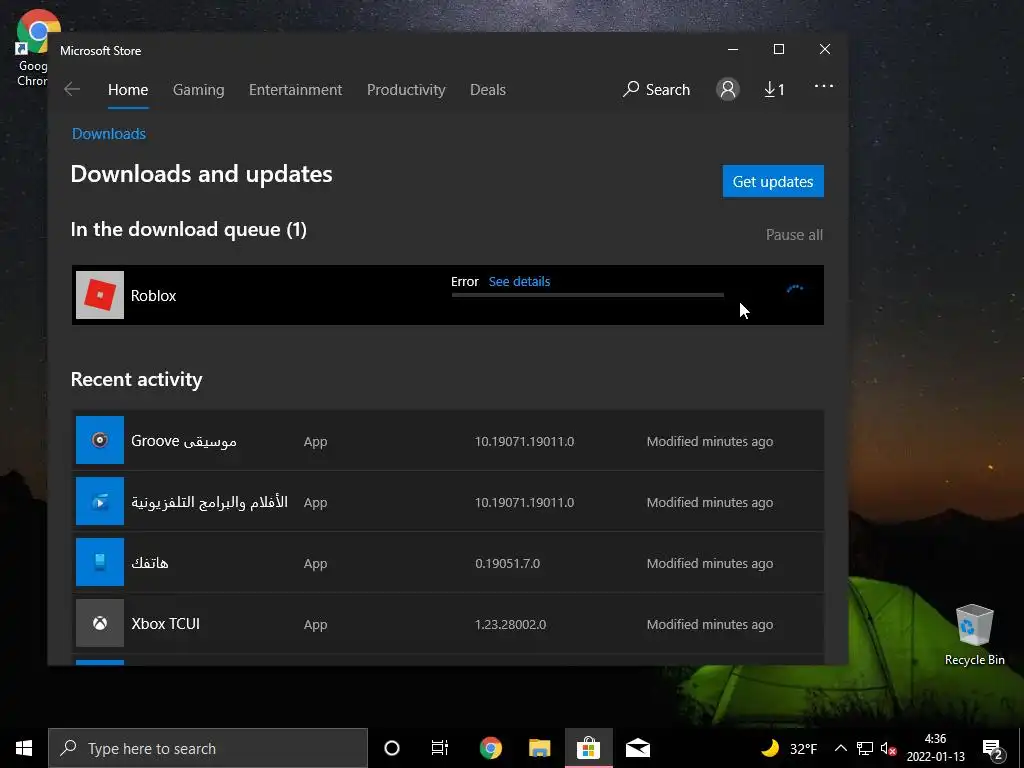This screenshot has width=1024, height=768.
Task: Click the Roblox download progress bar
Action: coord(588,295)
